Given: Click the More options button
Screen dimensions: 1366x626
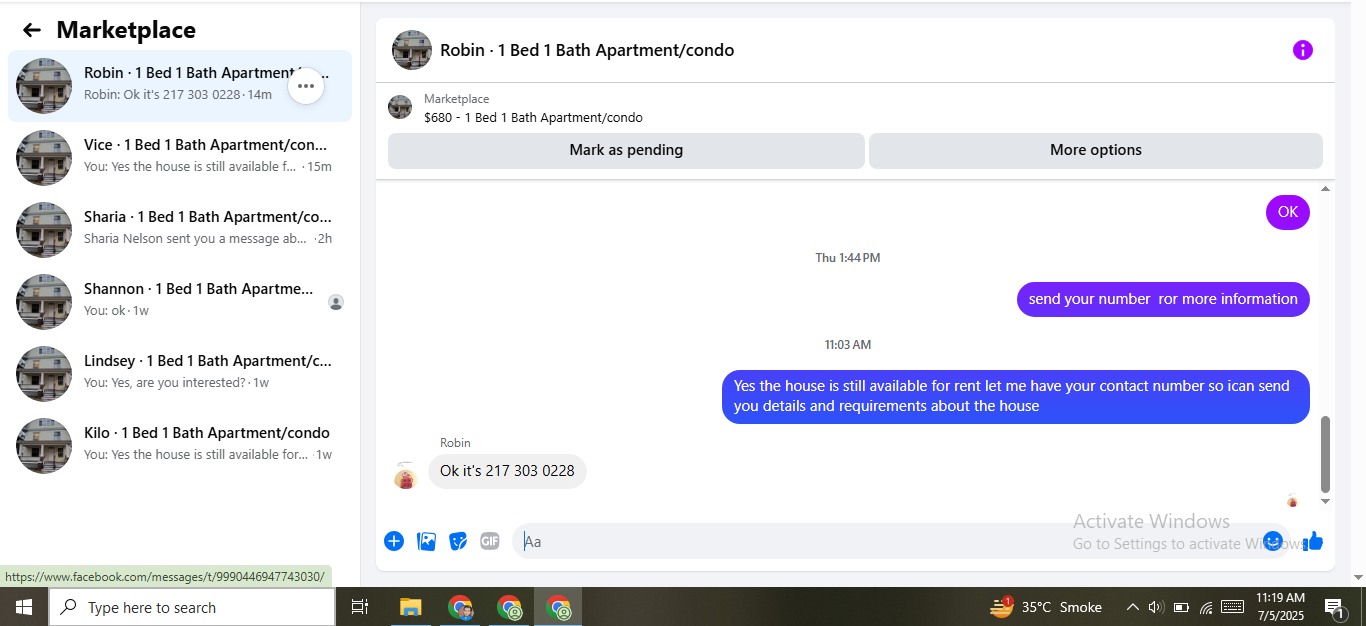Looking at the screenshot, I should coord(1096,150).
